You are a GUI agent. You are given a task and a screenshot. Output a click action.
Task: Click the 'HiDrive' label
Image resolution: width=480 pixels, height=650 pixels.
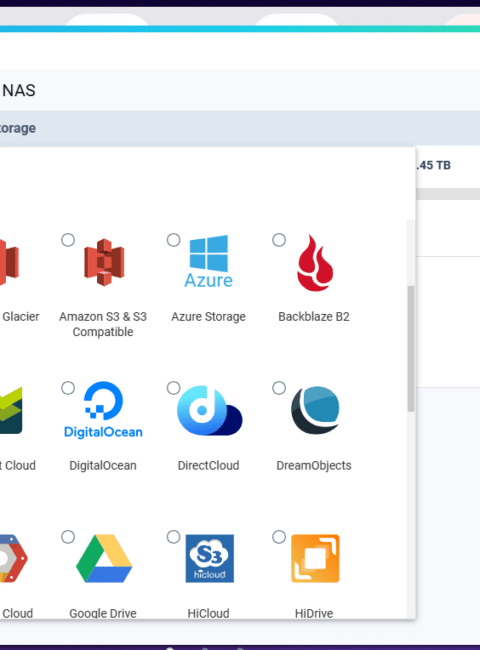click(314, 613)
